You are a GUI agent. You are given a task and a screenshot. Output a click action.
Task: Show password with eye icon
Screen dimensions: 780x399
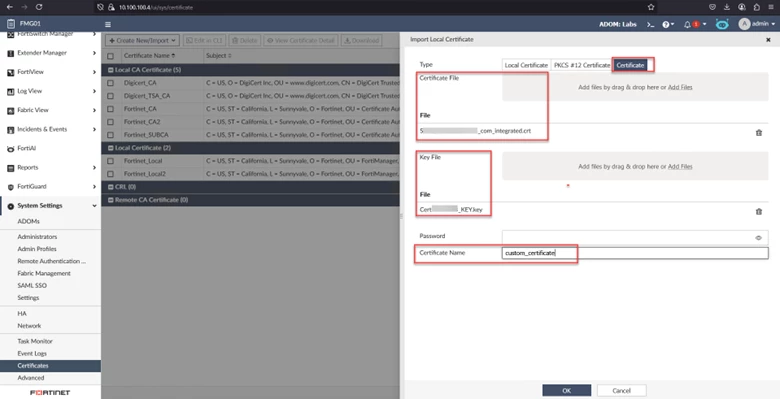point(758,238)
